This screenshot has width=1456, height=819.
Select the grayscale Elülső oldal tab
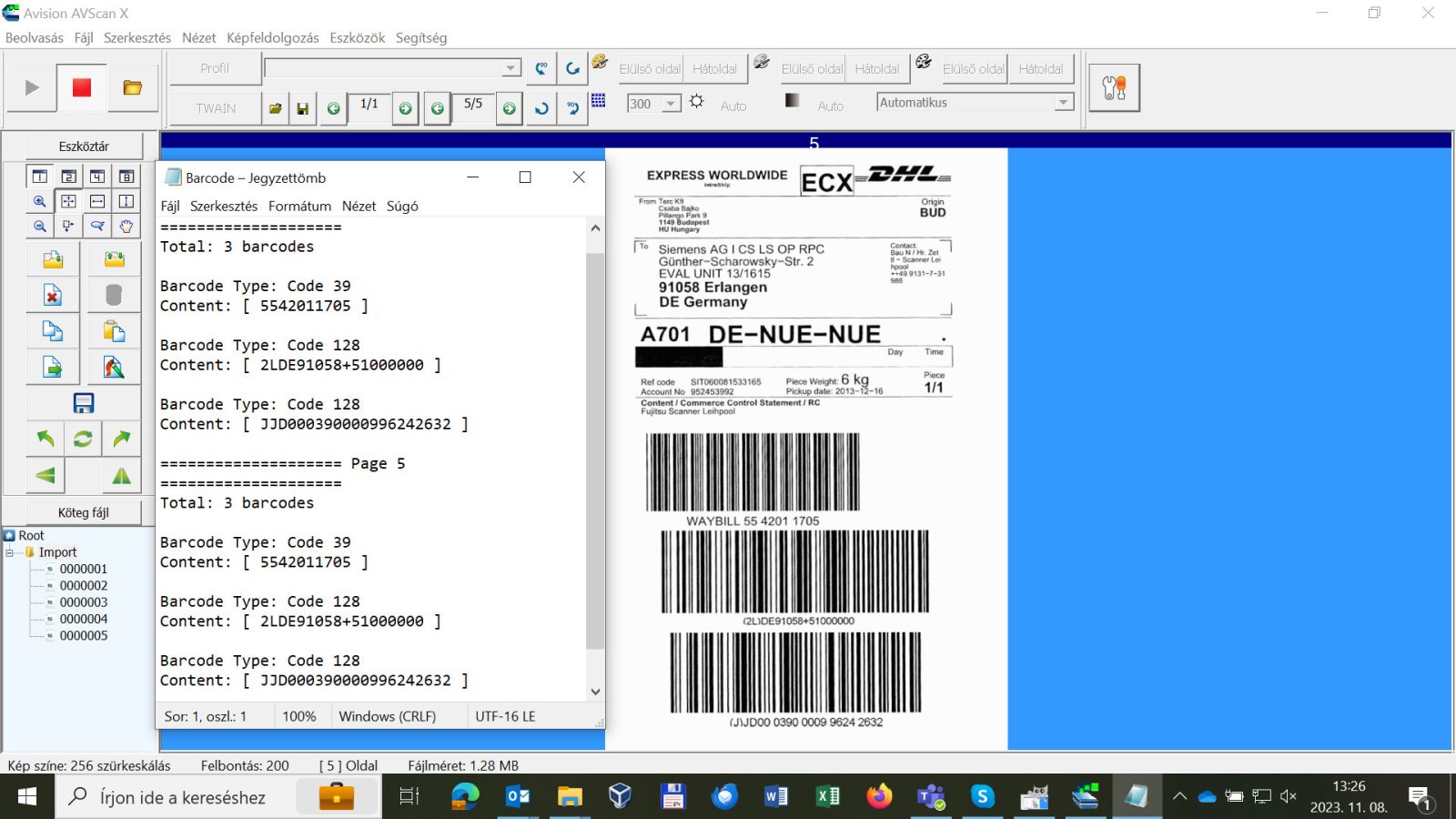coord(812,68)
